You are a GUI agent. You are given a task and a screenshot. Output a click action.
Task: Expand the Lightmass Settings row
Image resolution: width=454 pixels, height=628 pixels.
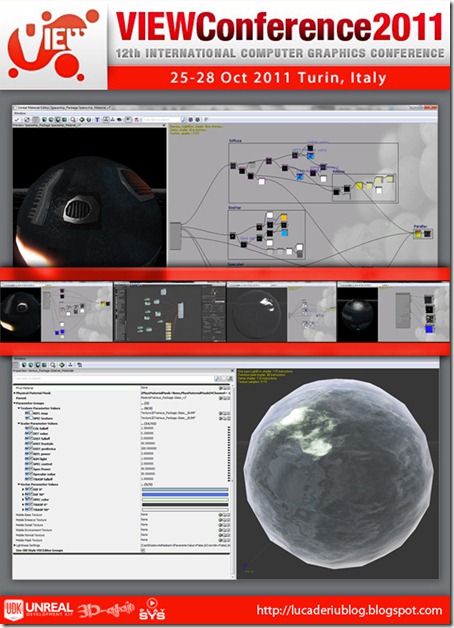[x=15, y=545]
